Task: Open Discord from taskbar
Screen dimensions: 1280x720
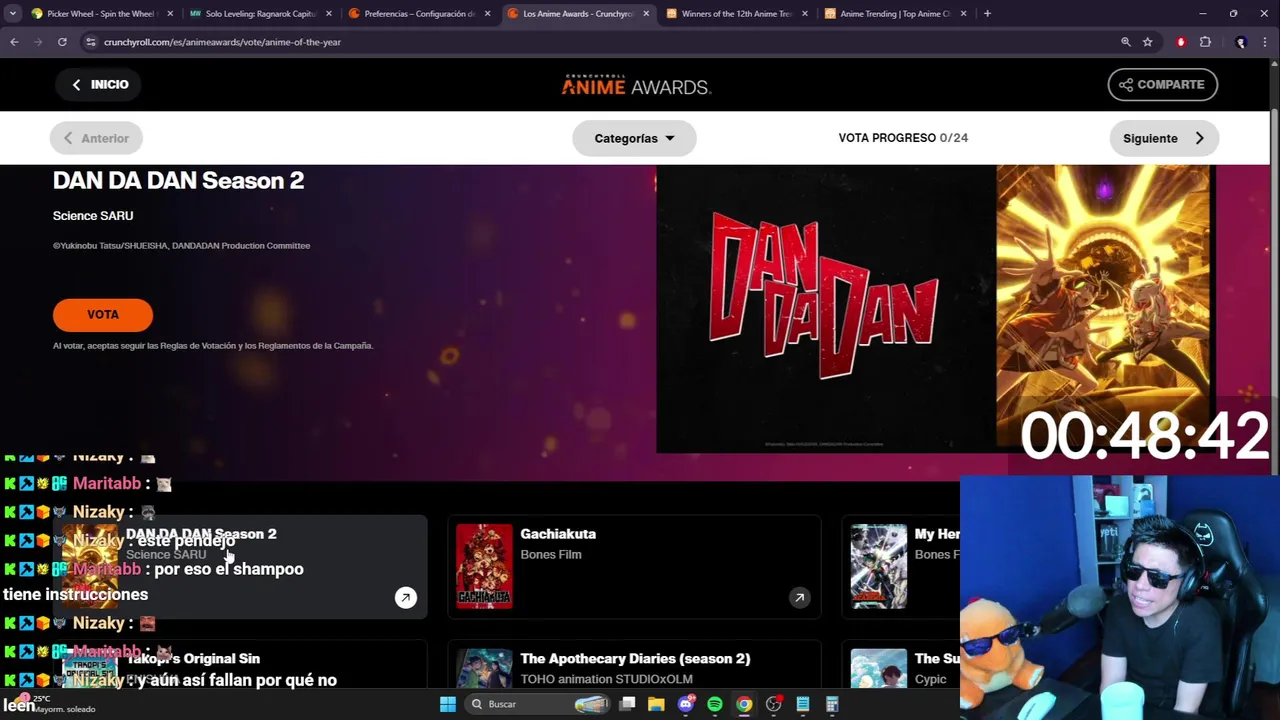Action: [x=686, y=704]
